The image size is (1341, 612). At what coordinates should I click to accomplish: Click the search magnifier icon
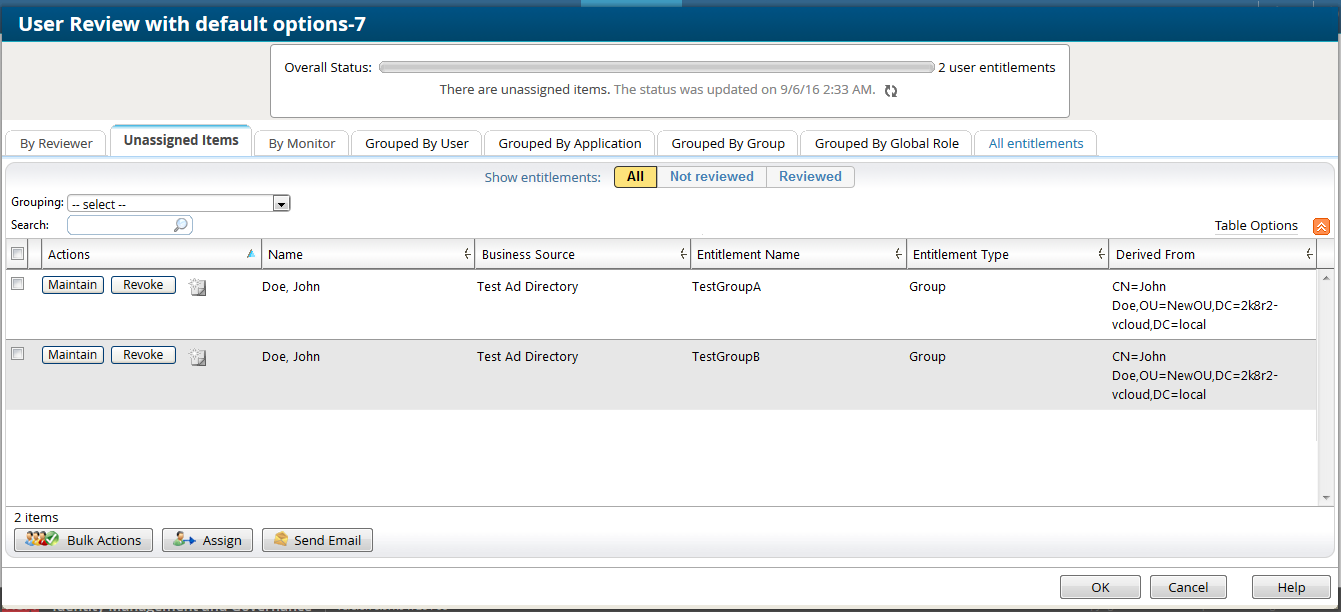181,226
